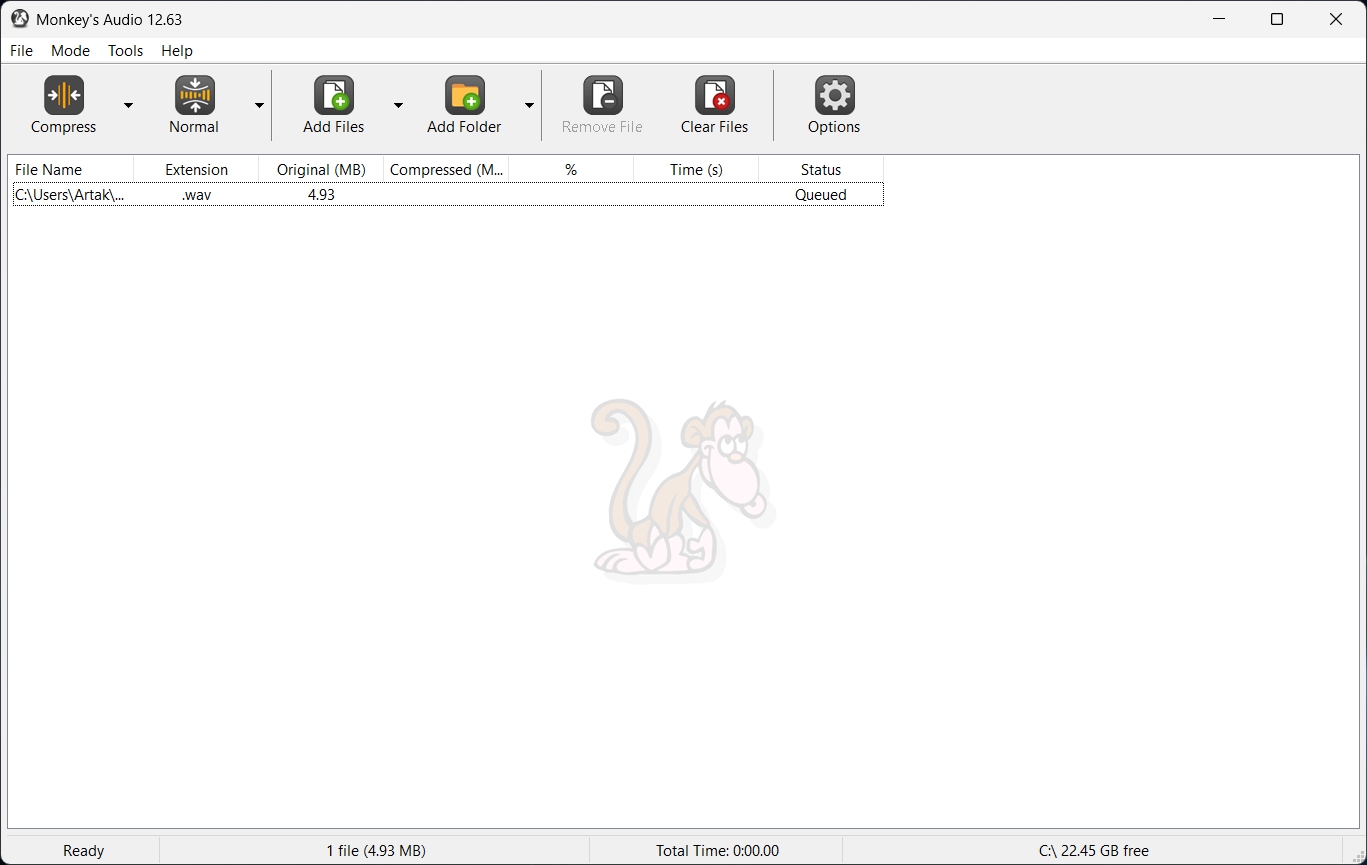Open the Add Files dropdown arrow
The image size is (1367, 865).
pos(398,105)
